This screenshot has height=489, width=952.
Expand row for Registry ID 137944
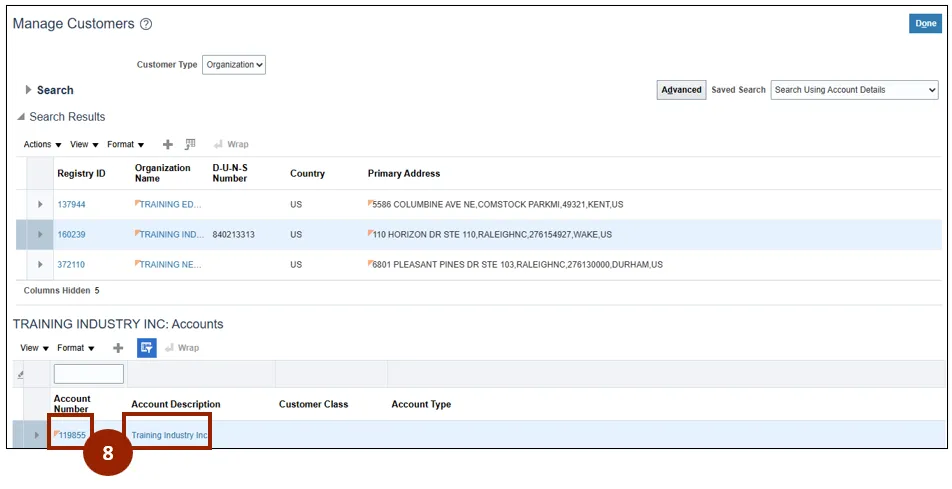(x=40, y=205)
